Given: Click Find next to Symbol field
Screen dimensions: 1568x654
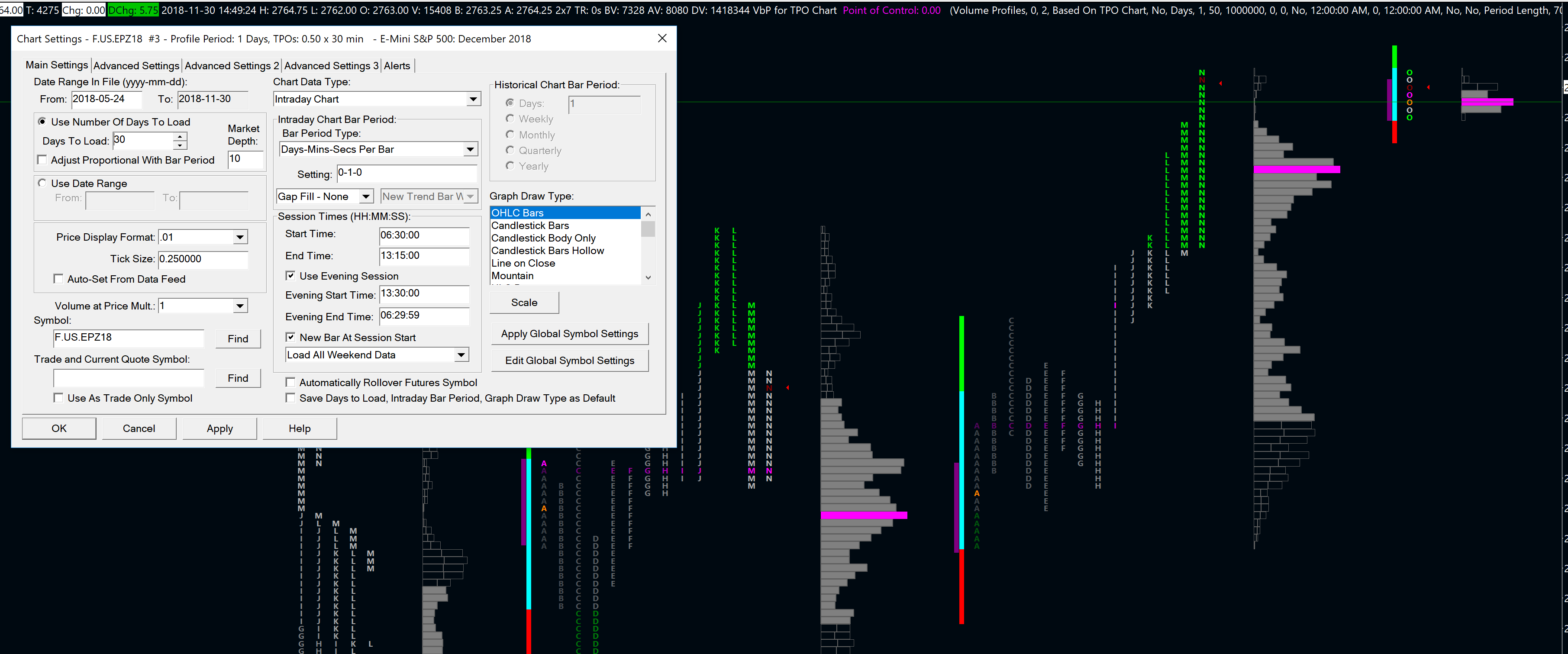Looking at the screenshot, I should [238, 339].
